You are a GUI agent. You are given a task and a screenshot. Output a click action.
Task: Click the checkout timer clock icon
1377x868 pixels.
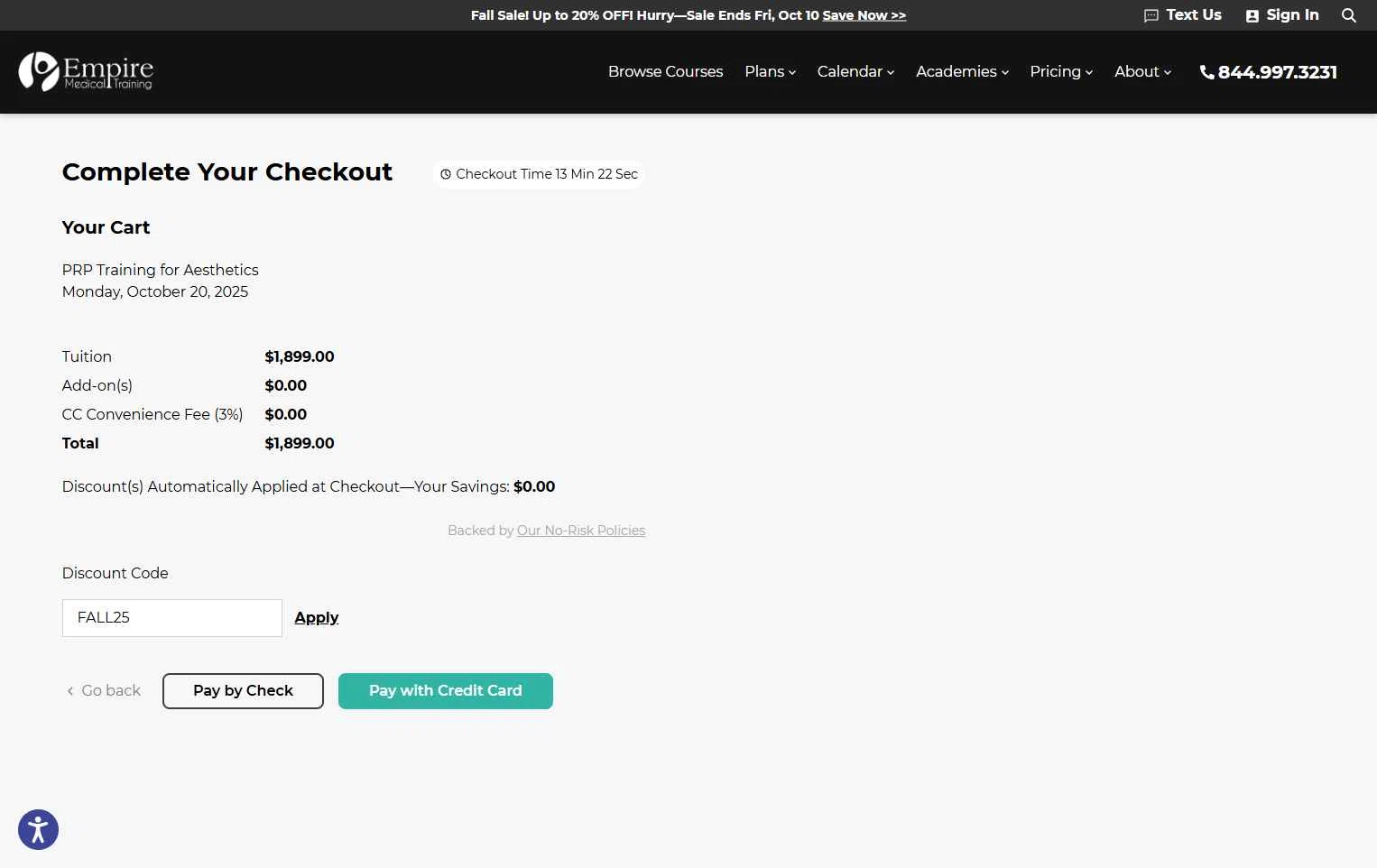[446, 174]
